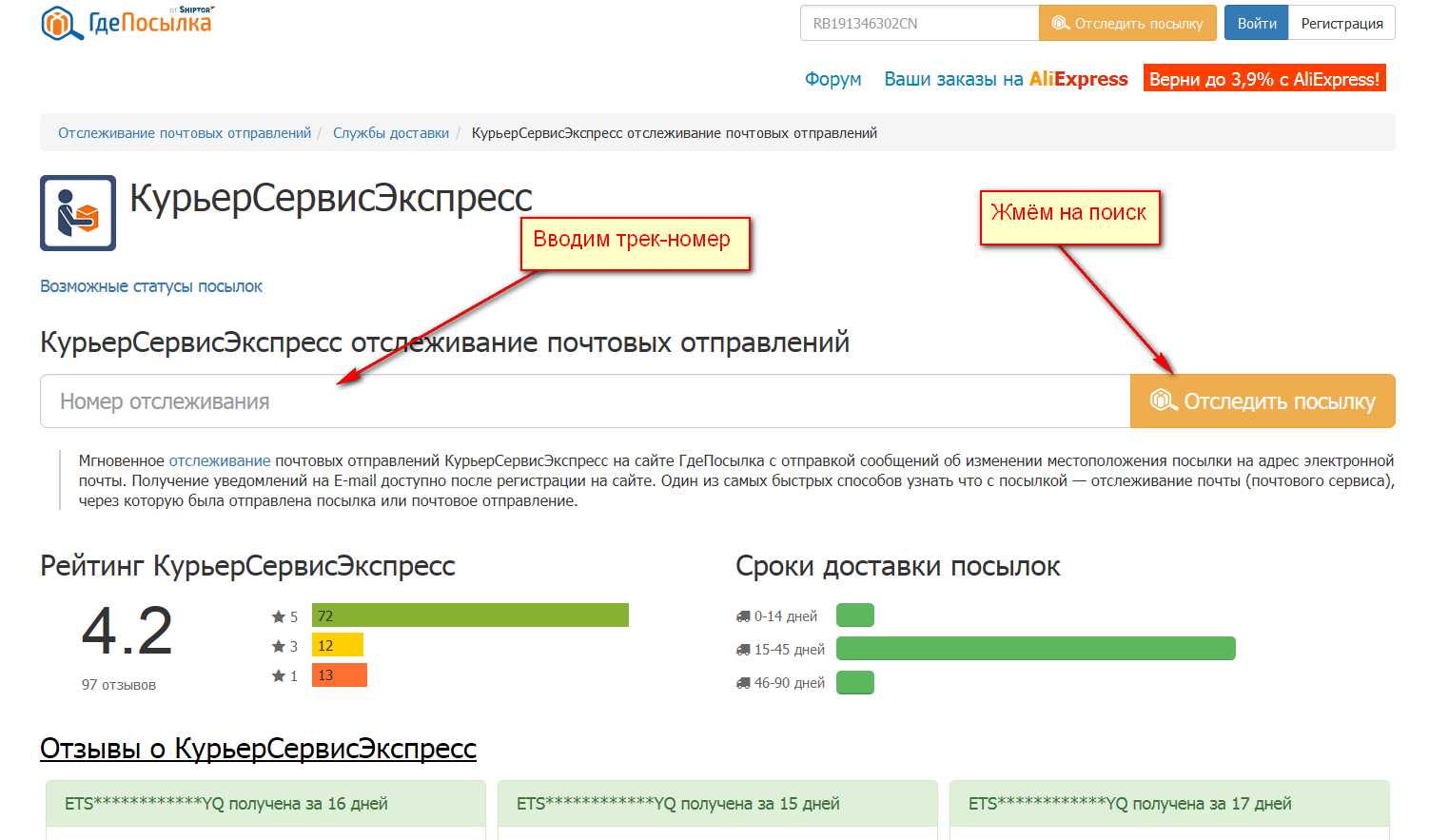Screen dimensions: 1449x840
Task: Open the review получена за 15 дней
Action: coord(678,804)
